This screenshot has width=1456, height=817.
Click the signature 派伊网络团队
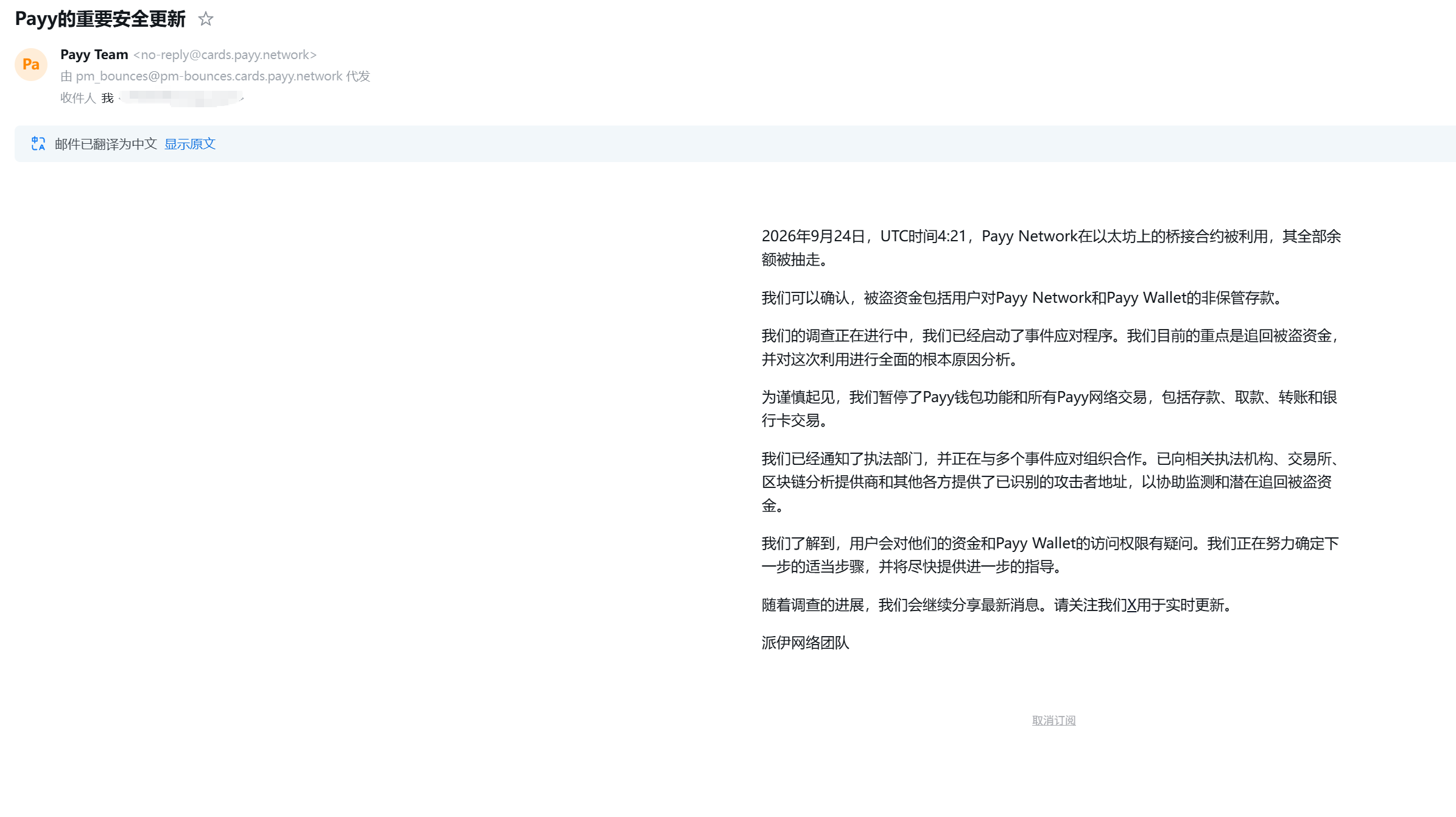[x=805, y=643]
